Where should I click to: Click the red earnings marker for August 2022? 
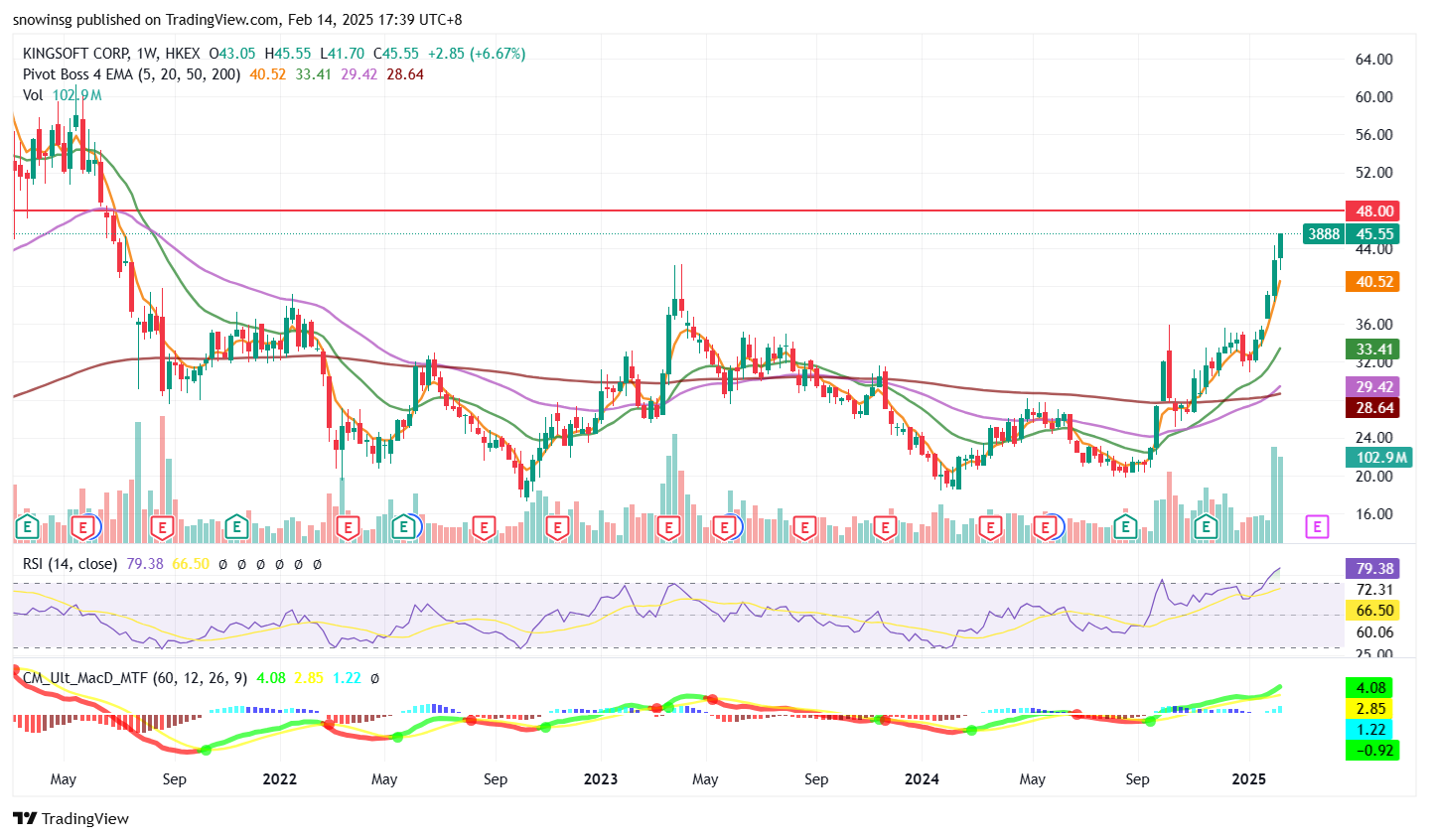[484, 526]
